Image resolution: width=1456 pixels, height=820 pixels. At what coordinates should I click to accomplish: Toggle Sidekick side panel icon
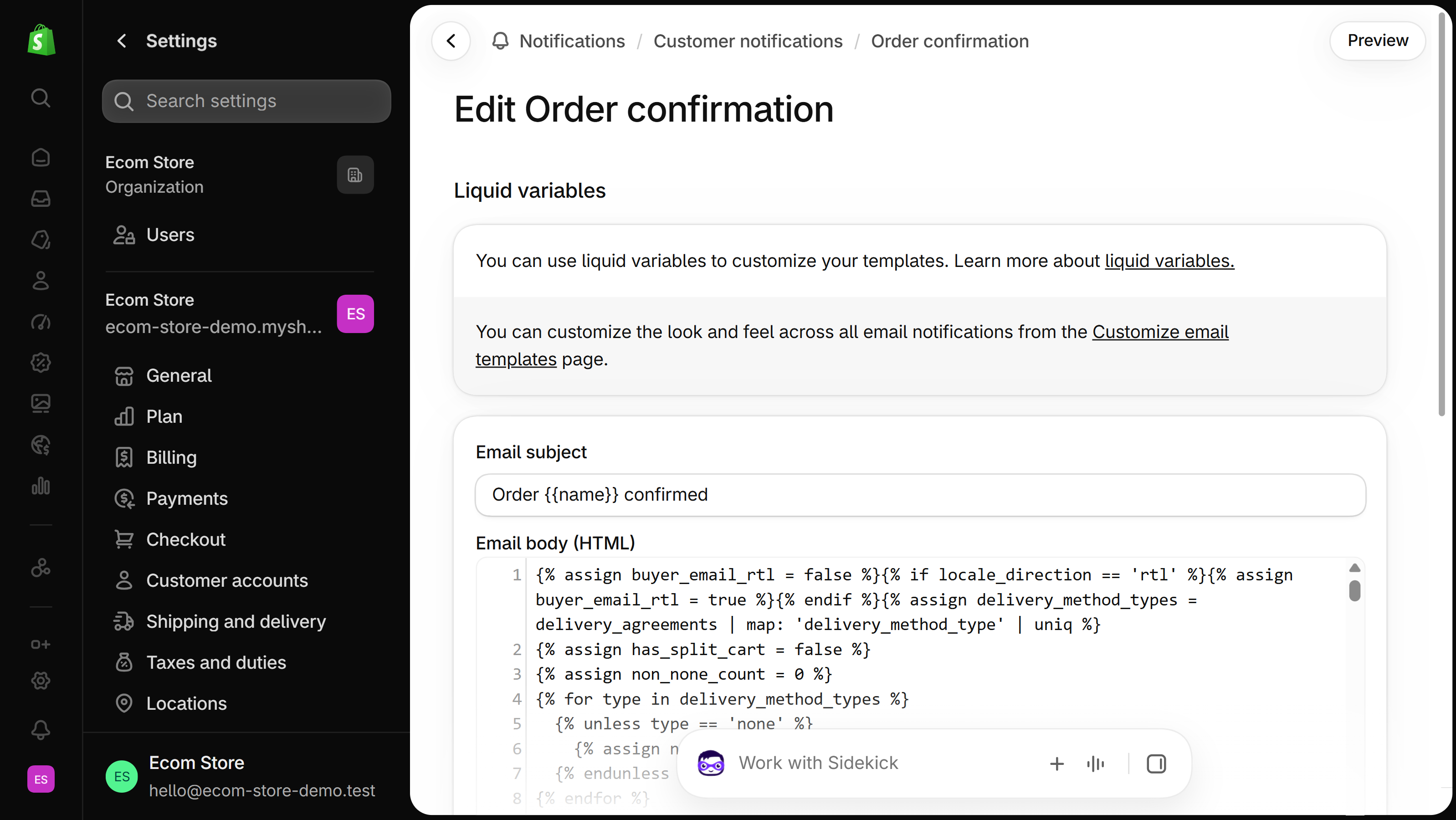point(1156,764)
